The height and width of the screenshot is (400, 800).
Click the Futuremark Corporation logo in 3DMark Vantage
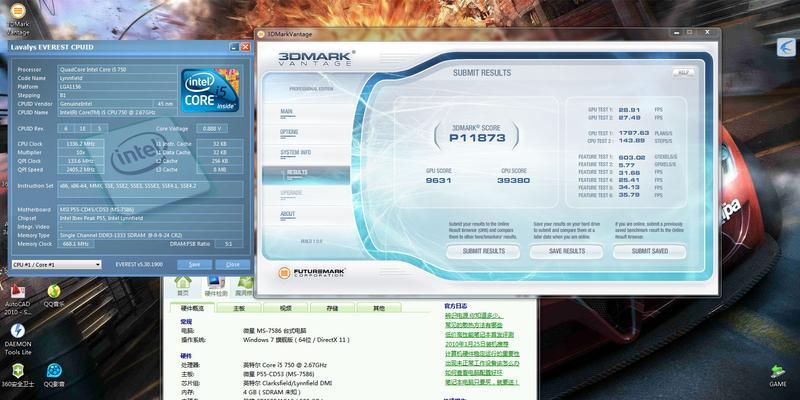pos(312,273)
